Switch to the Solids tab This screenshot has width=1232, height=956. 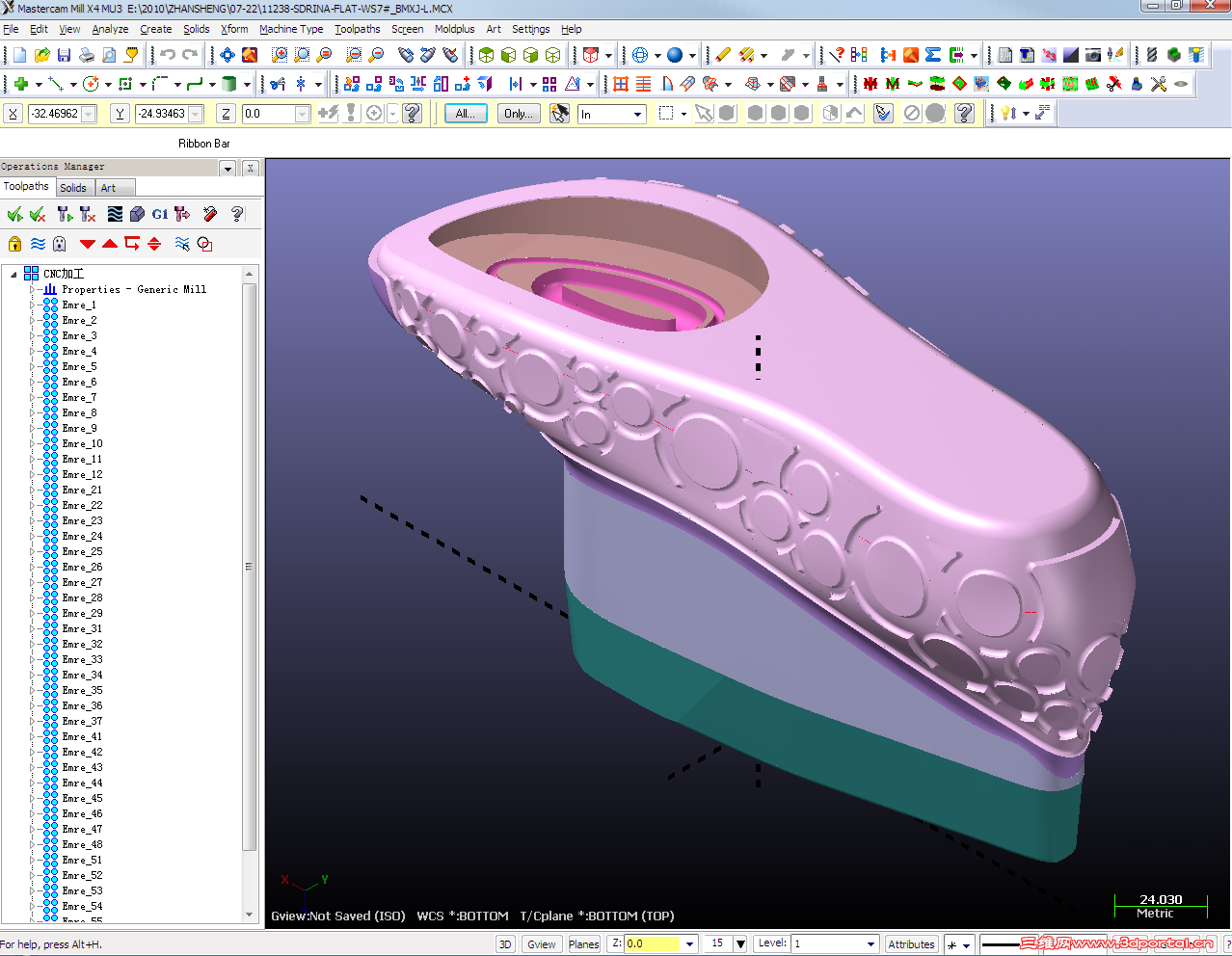pos(73,188)
